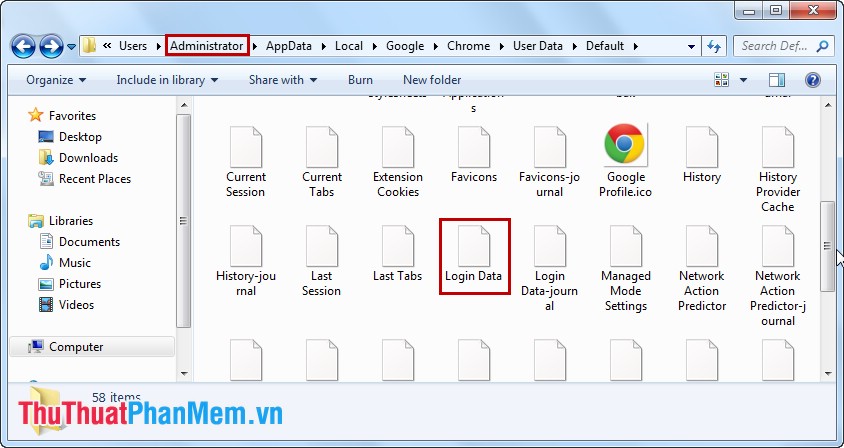Select the History Provider Cache file
Image resolution: width=844 pixels, height=448 pixels.
(x=777, y=169)
